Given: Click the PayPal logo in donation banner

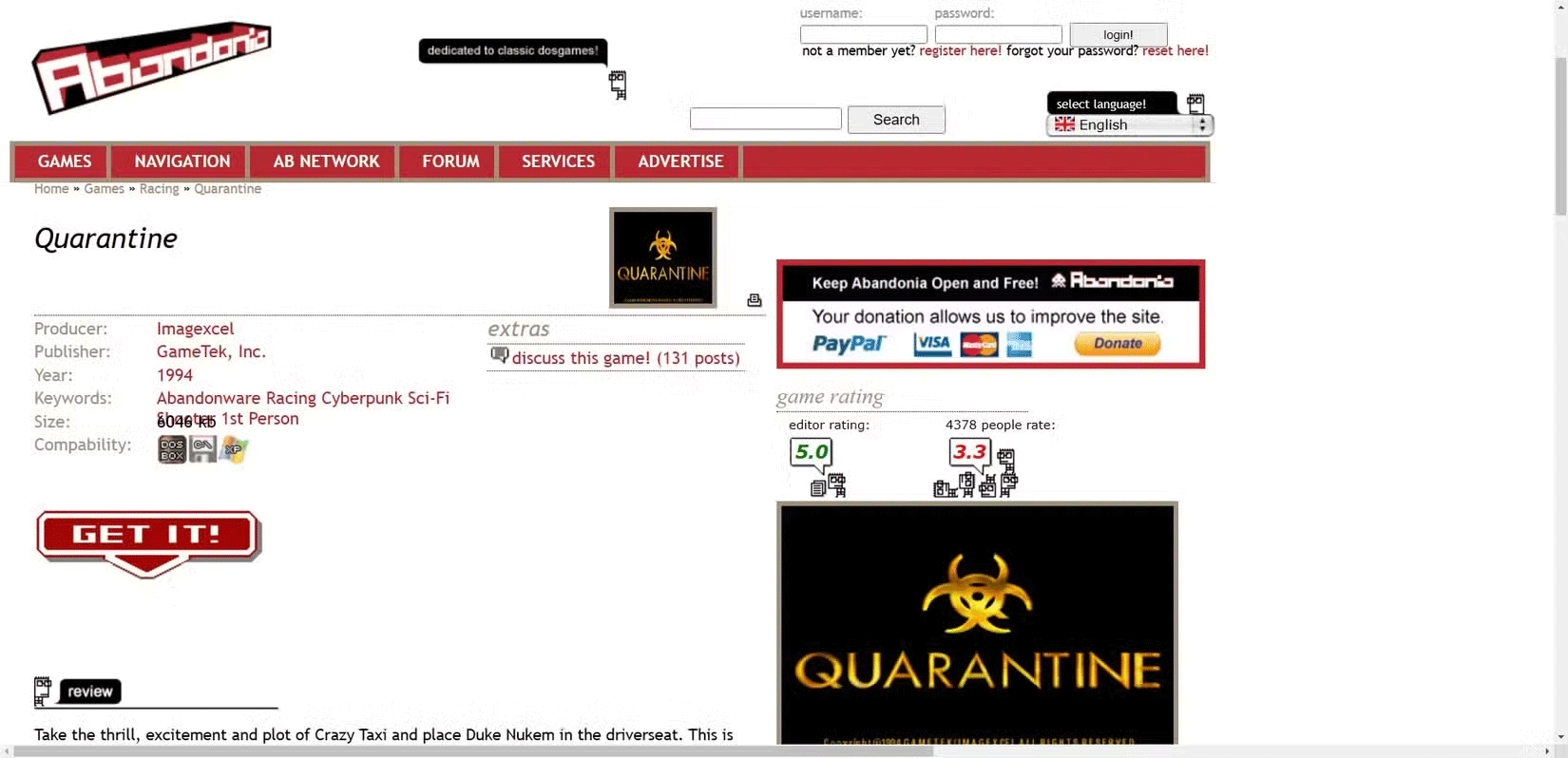Looking at the screenshot, I should coord(849,344).
